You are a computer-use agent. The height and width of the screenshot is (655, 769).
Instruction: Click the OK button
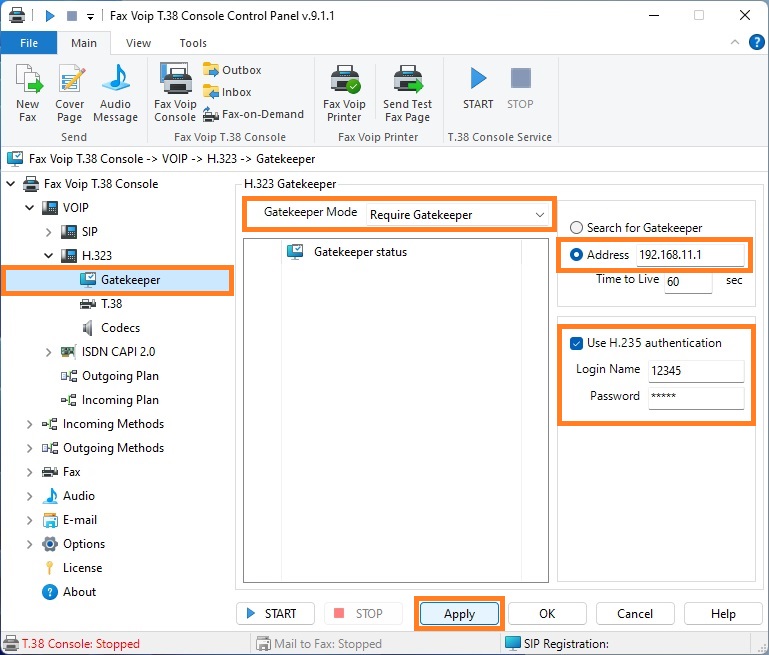[547, 613]
